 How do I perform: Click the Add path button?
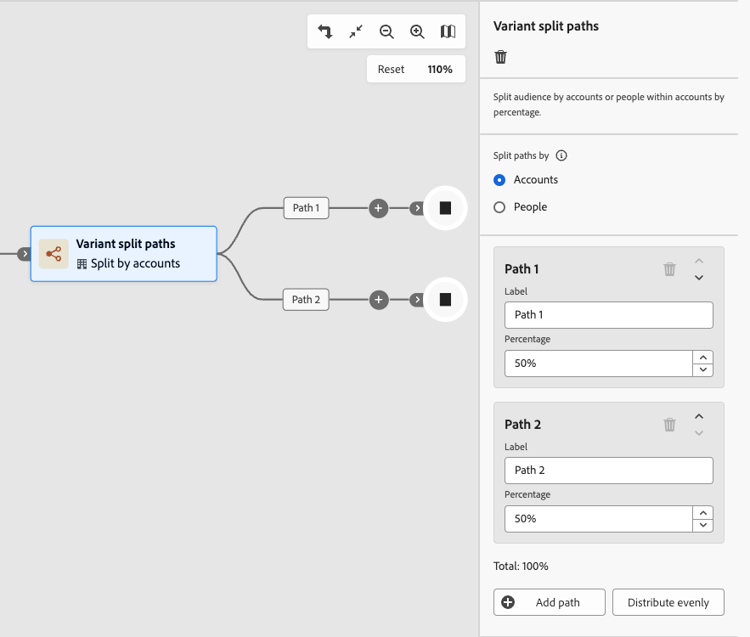549,602
